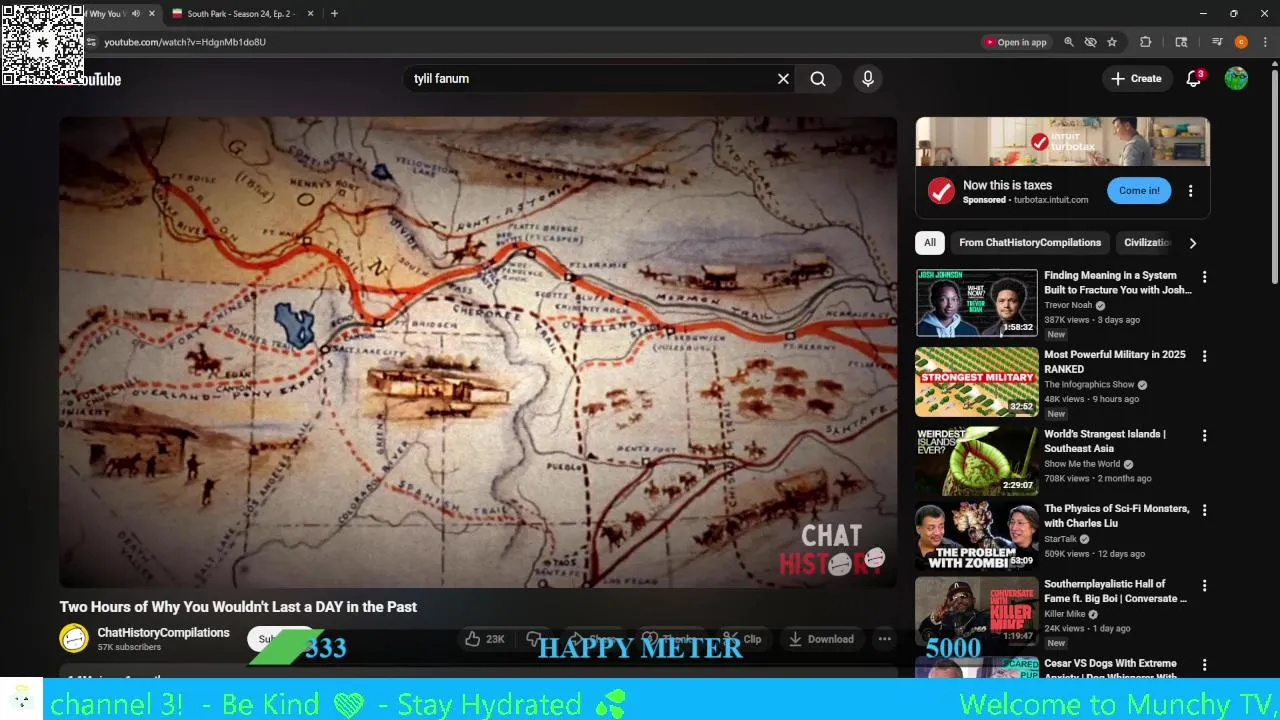1280x720 pixels.
Task: Click the media controls playlist icon
Action: (x=1217, y=42)
